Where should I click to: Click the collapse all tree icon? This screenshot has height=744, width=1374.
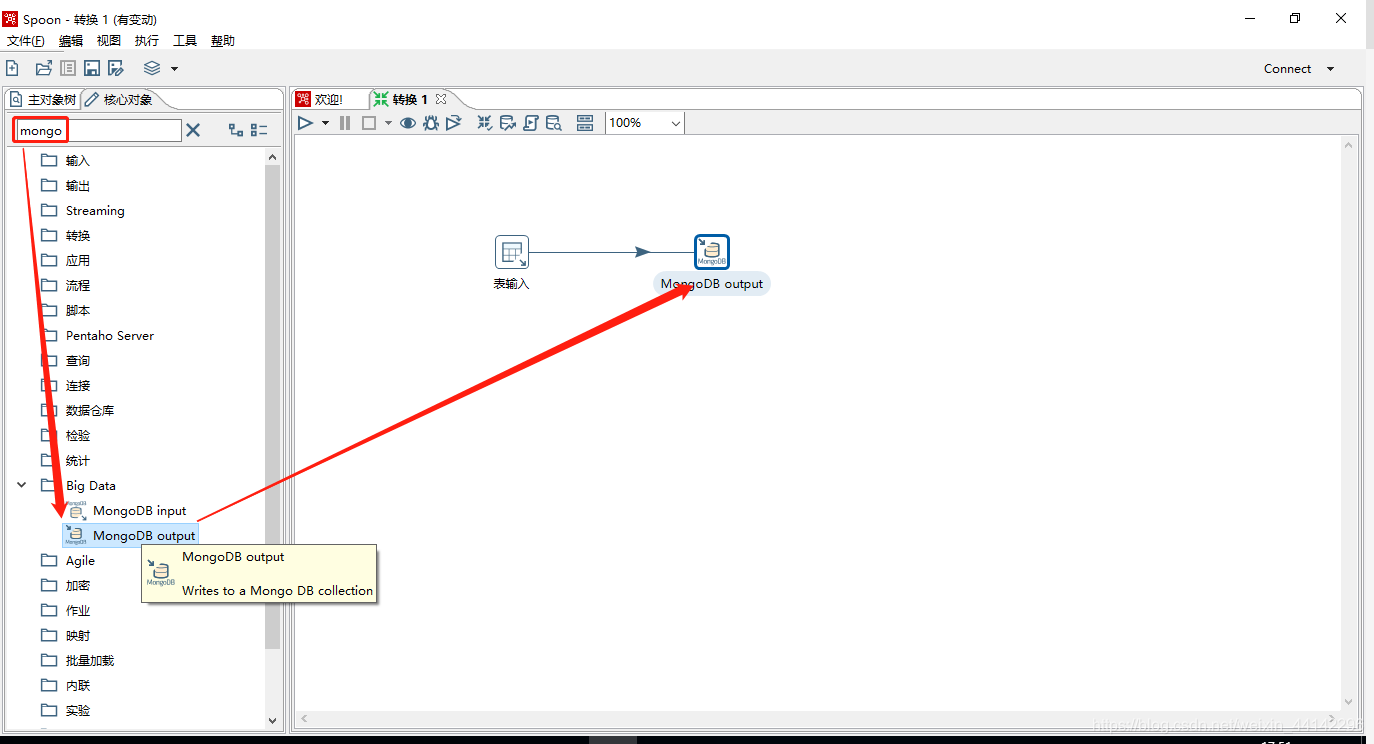[259, 130]
